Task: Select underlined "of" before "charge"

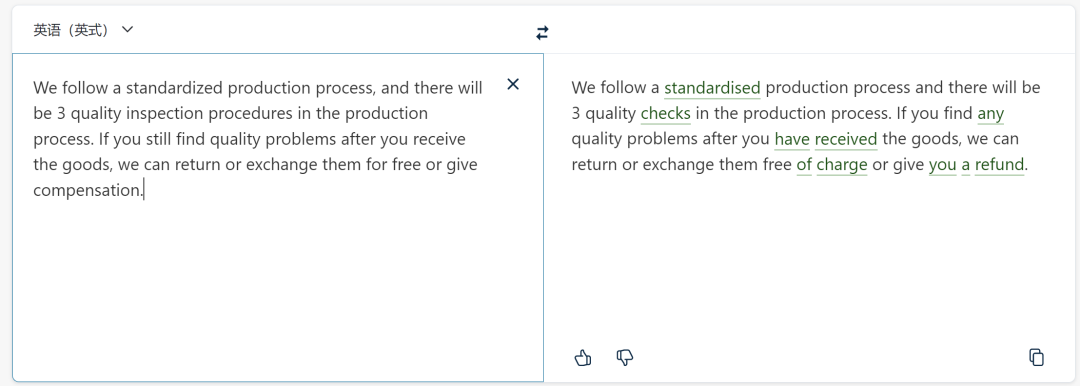Action: click(x=804, y=165)
